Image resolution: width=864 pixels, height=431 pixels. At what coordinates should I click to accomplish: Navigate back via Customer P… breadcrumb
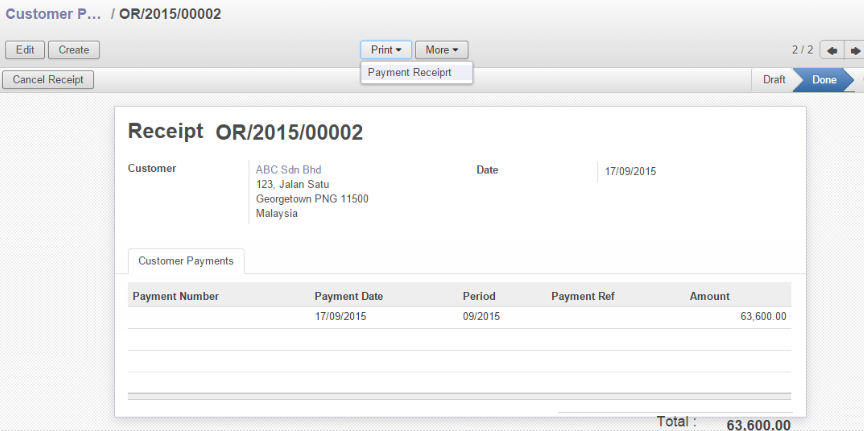54,15
